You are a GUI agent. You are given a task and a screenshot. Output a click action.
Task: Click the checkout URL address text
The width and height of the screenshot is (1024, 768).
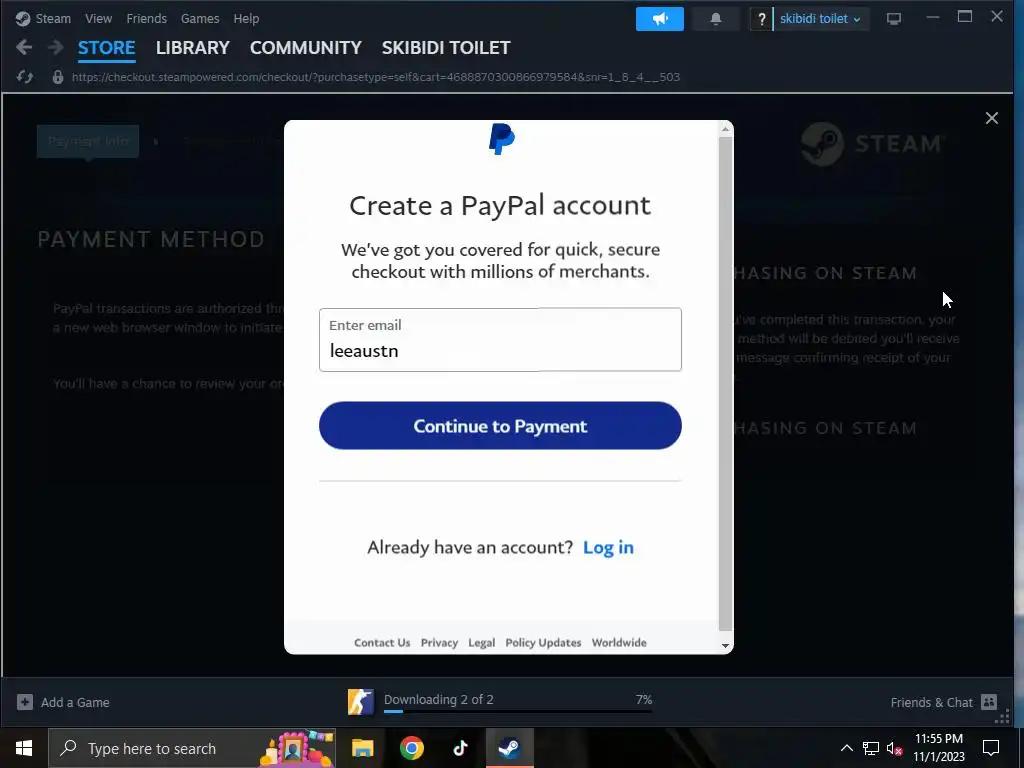click(376, 77)
